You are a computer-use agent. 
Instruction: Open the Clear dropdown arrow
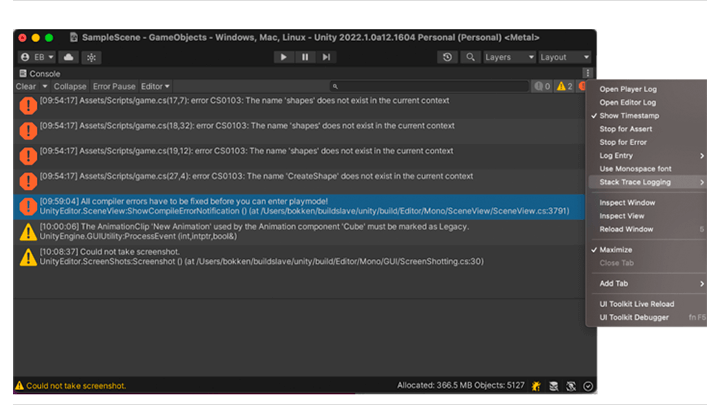coord(45,86)
